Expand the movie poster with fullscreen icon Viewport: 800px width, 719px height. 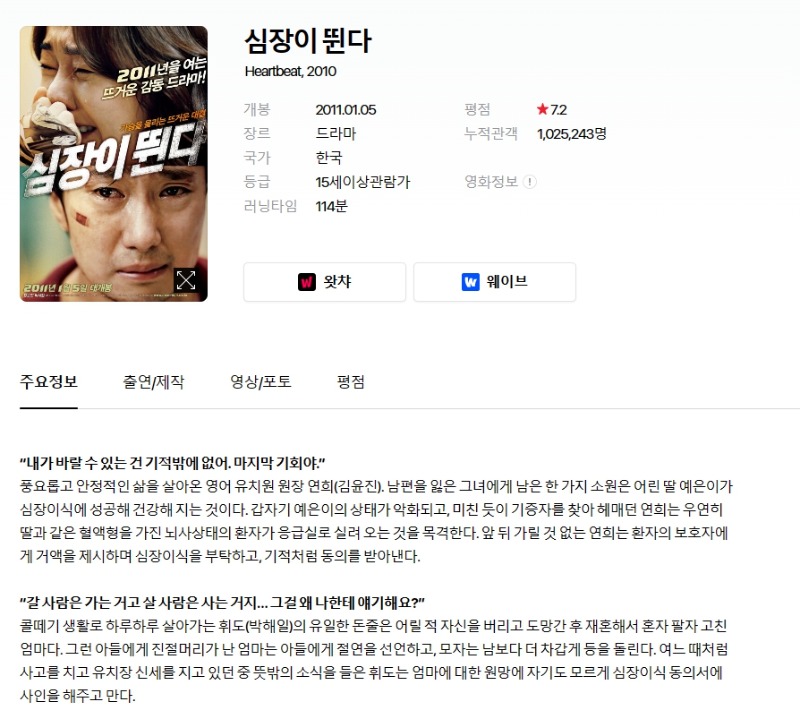pos(185,280)
